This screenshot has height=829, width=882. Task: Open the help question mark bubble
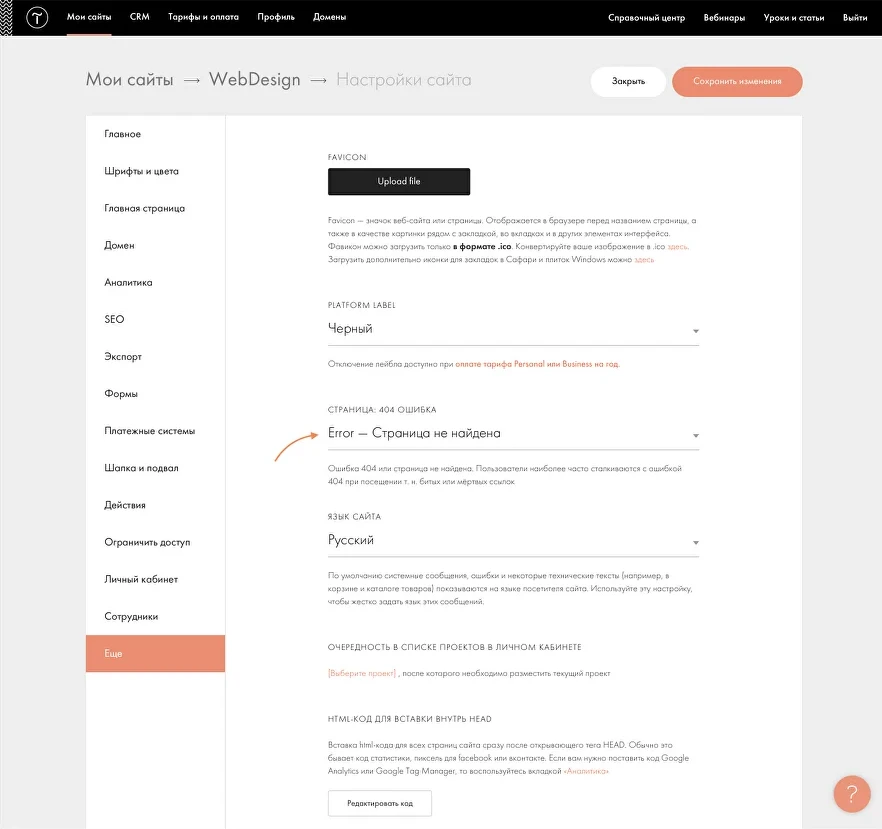[x=851, y=795]
